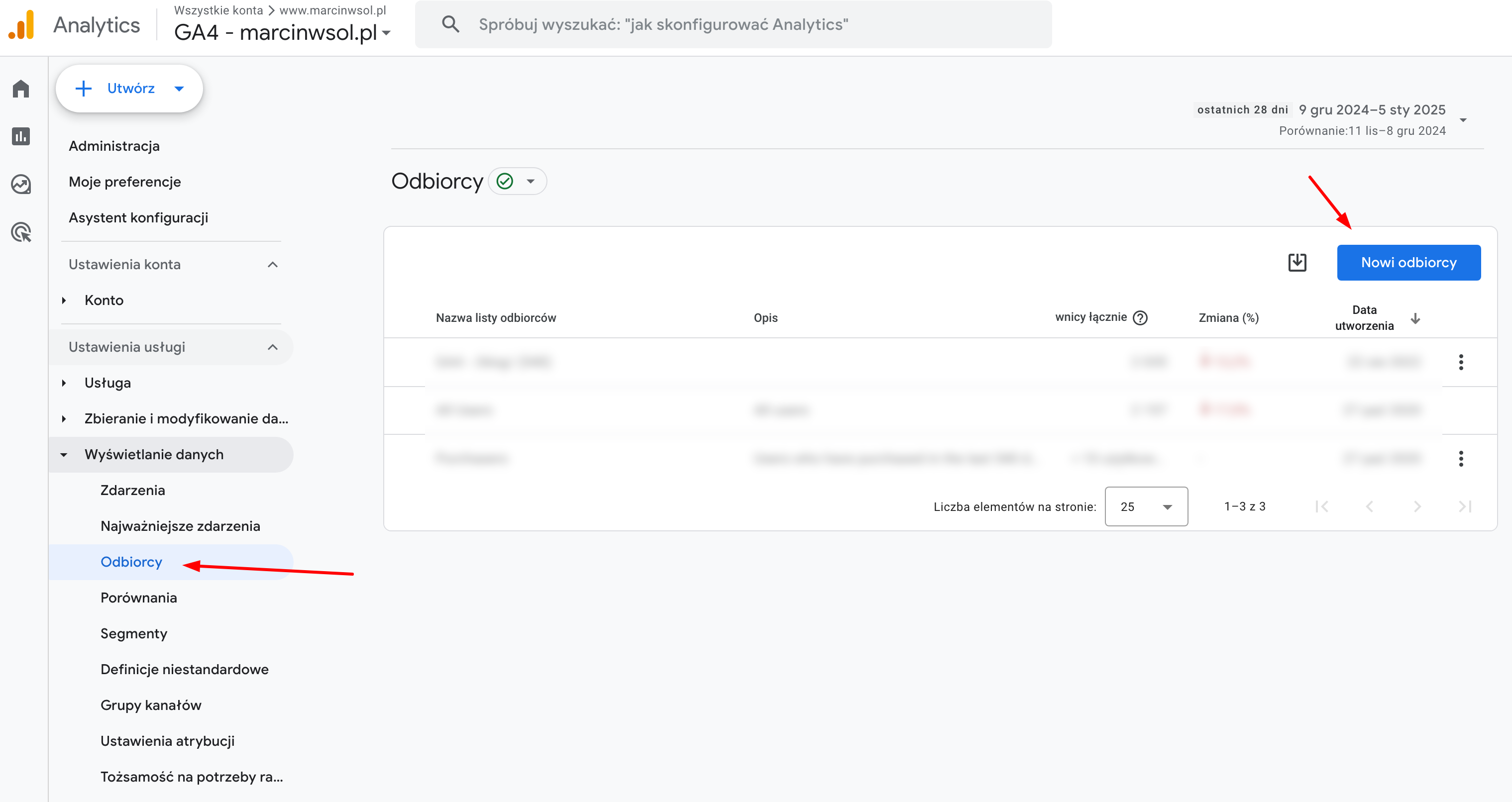This screenshot has height=802, width=1512.
Task: Open the Reports bar chart icon
Action: (21, 136)
